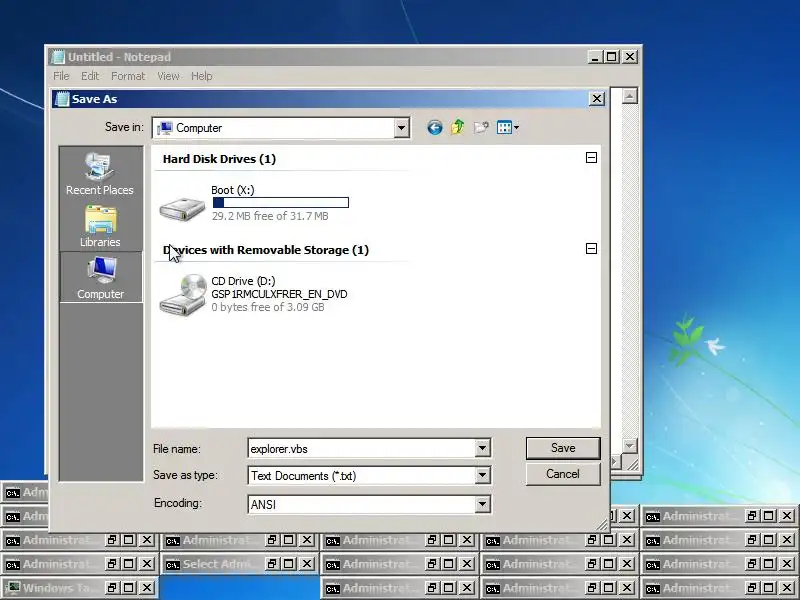Click Notepad icon in Save As title bar

(62, 99)
